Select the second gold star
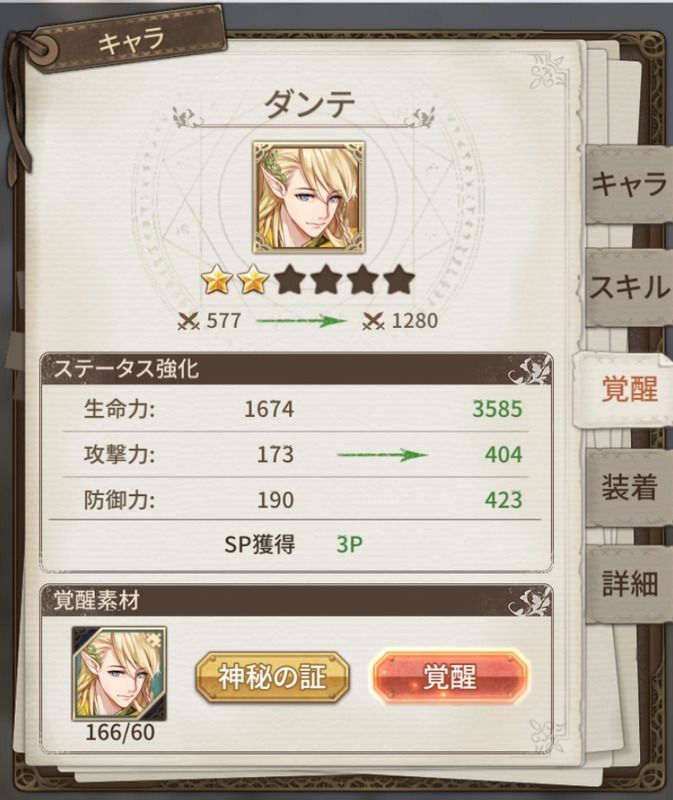The image size is (673, 800). point(253,280)
